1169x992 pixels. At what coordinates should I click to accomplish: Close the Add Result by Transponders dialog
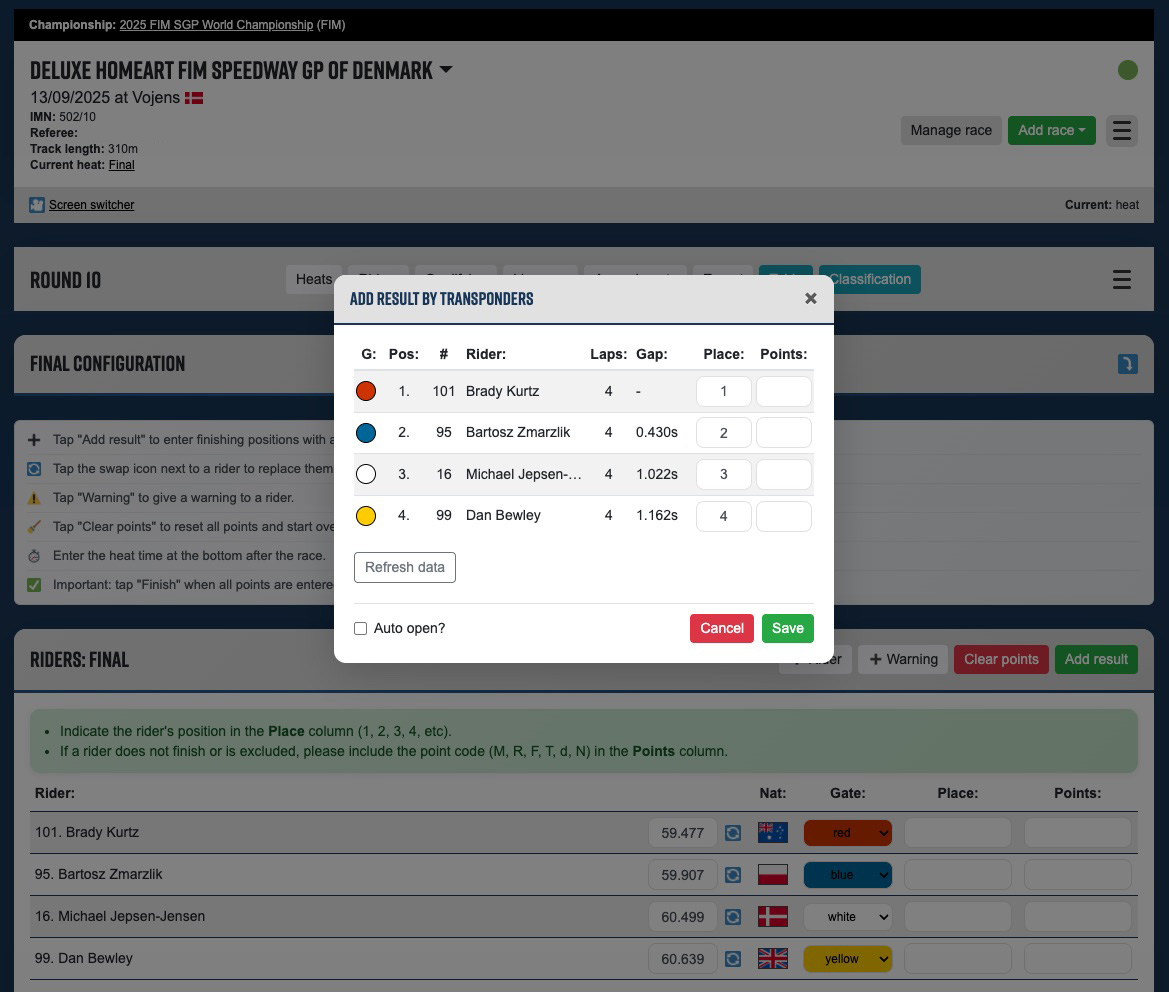click(x=811, y=298)
